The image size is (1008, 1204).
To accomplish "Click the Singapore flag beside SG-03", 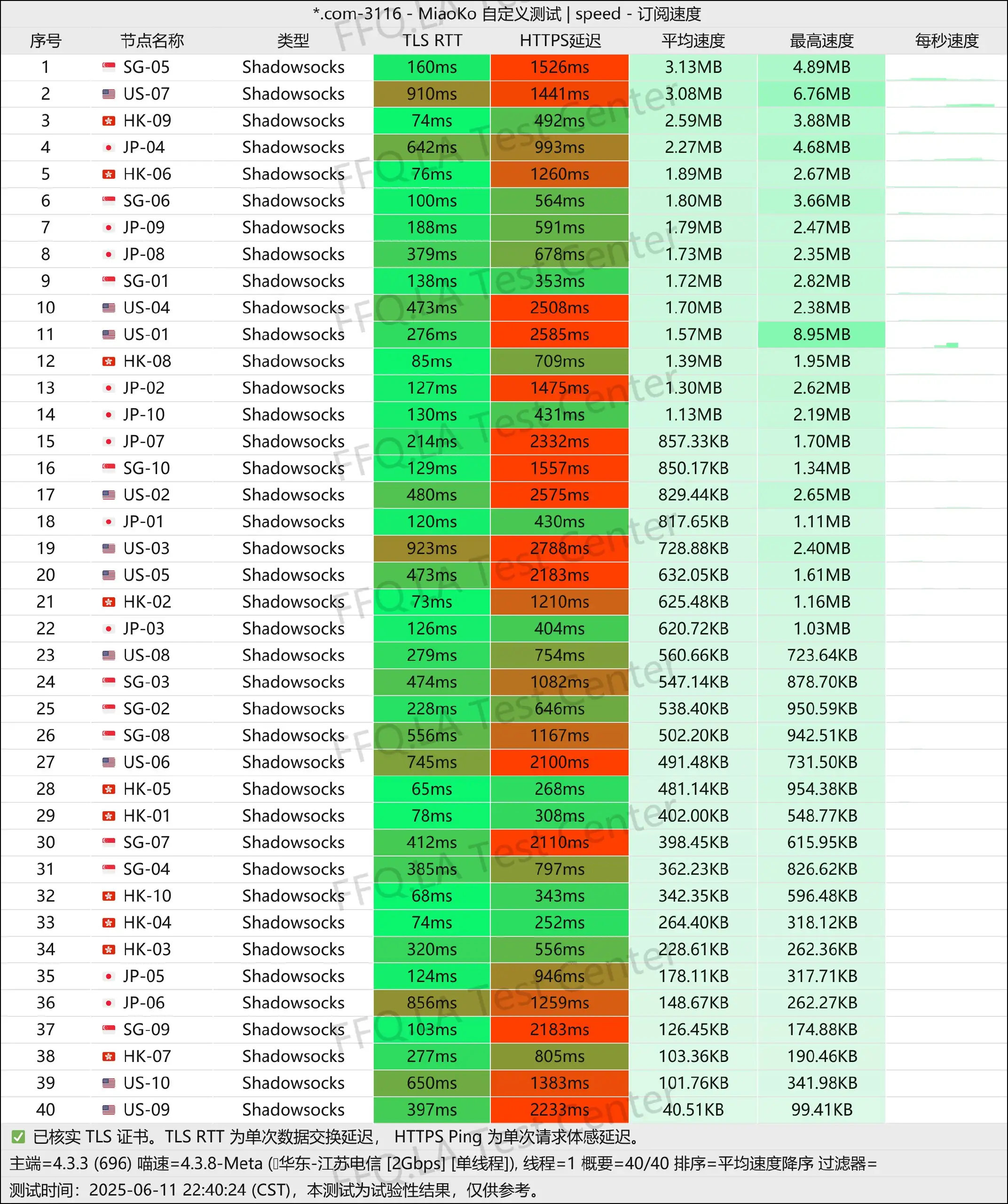I will 109,681.
